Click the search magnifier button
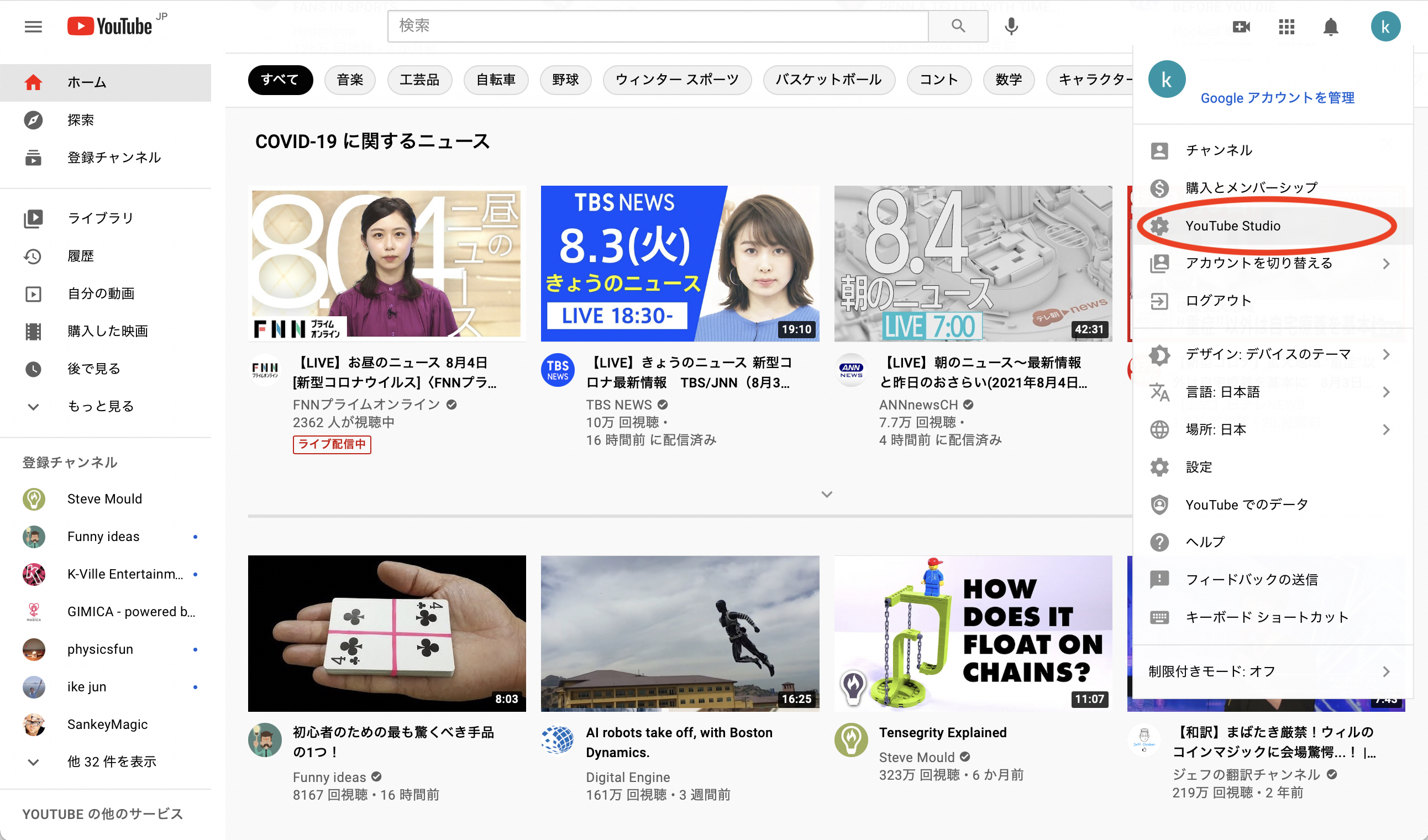This screenshot has width=1428, height=840. [x=958, y=25]
